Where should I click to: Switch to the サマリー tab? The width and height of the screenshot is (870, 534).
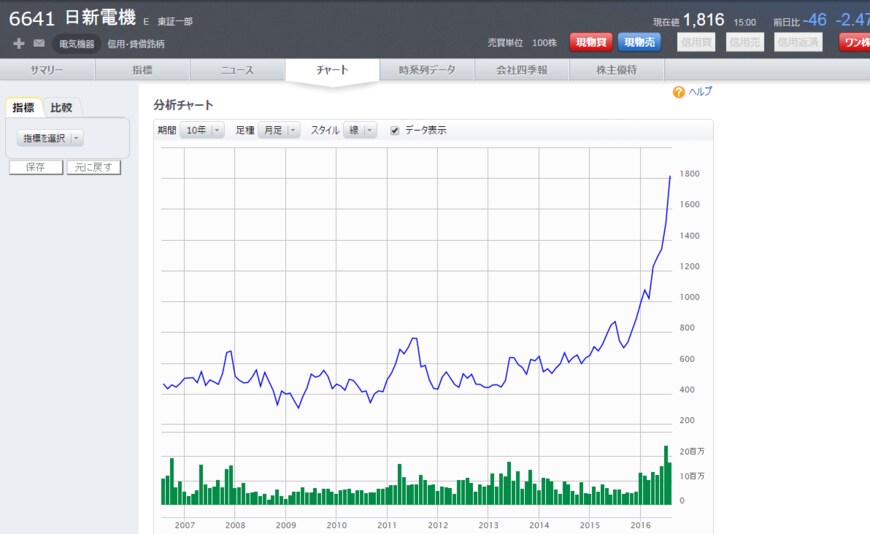[x=47, y=70]
